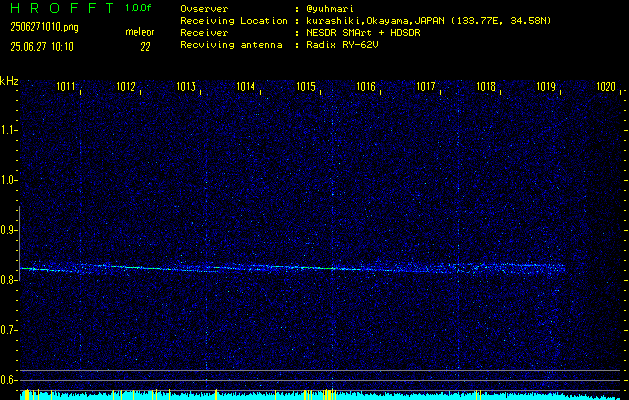Screen dimensions: 629x400
Task: Select the 1011 time axis label
Action: pyautogui.click(x=65, y=86)
